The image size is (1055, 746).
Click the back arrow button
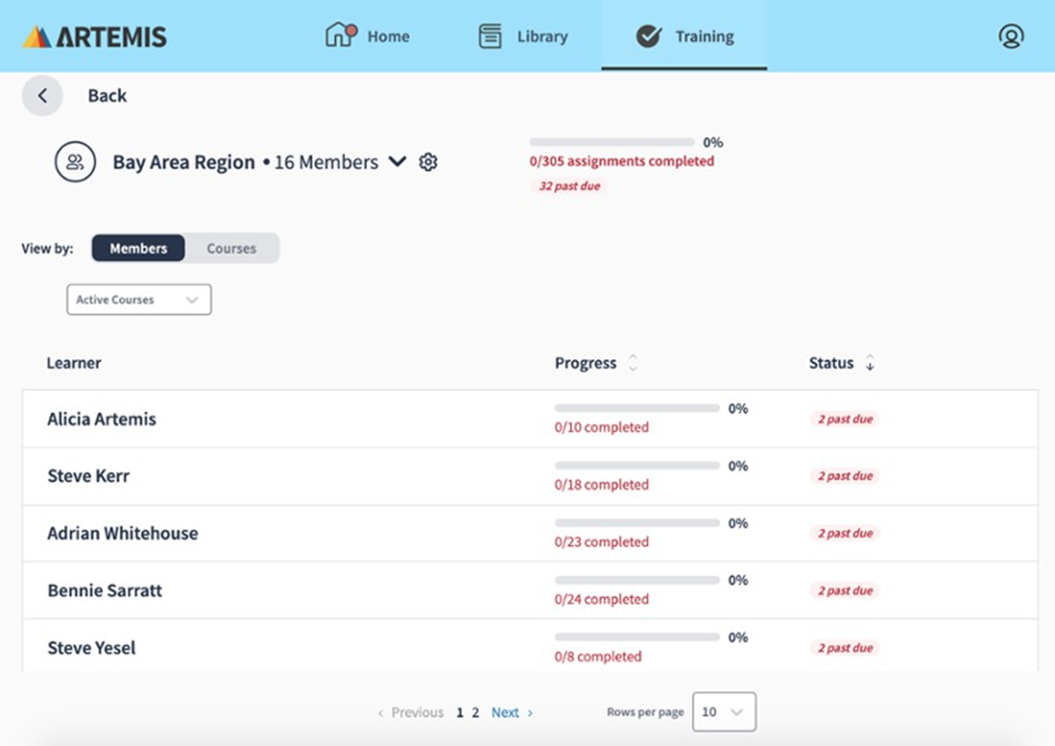coord(42,96)
